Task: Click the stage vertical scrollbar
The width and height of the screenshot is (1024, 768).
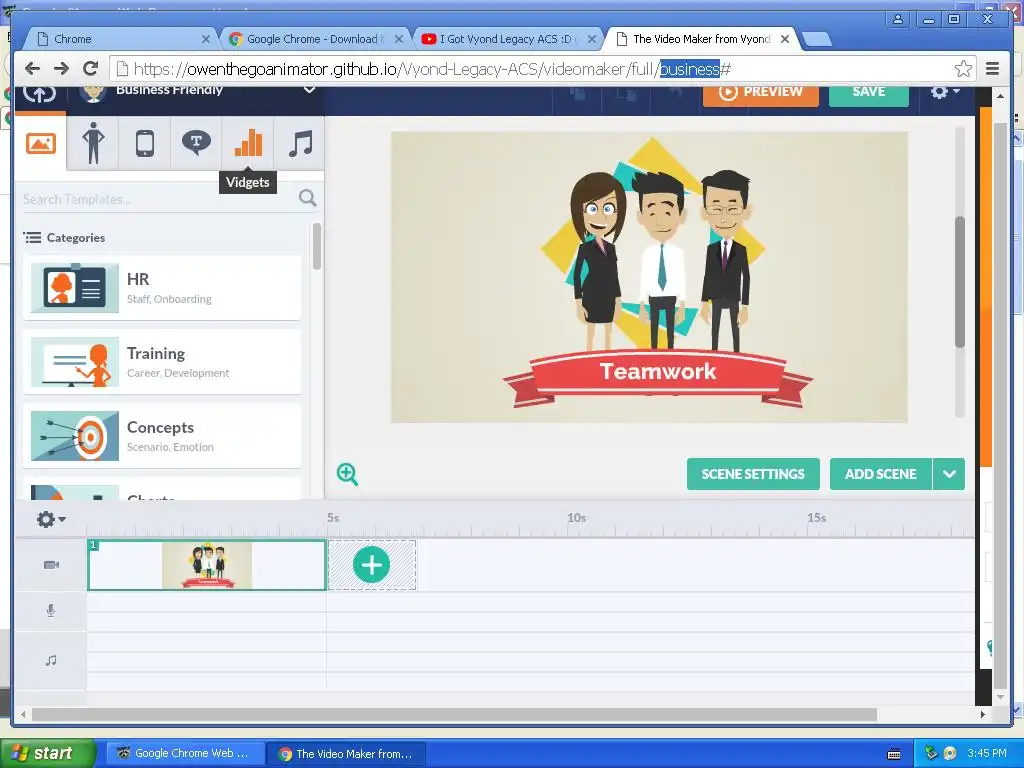Action: [x=959, y=282]
